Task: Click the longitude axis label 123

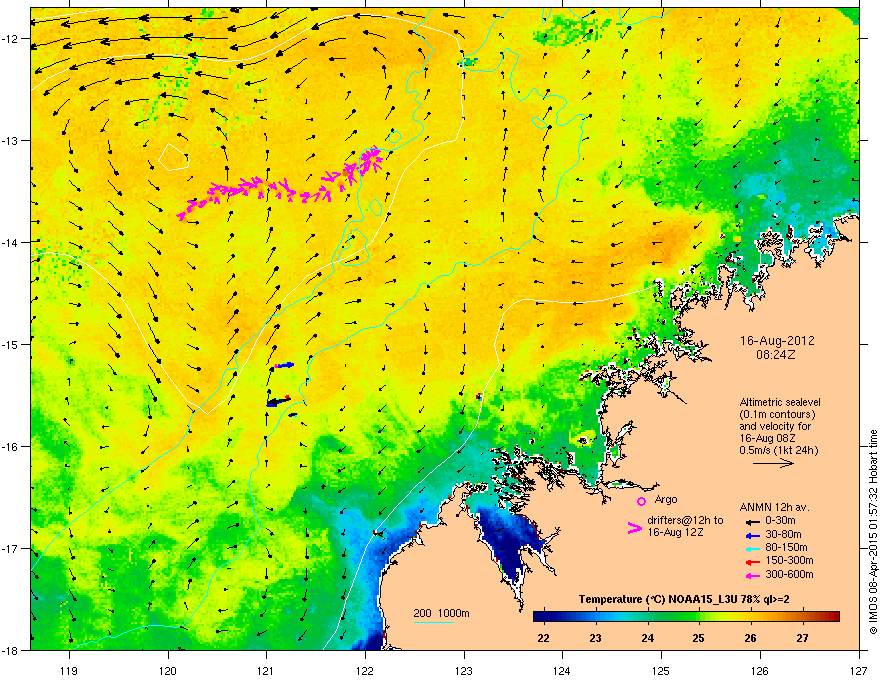Action: click(464, 670)
